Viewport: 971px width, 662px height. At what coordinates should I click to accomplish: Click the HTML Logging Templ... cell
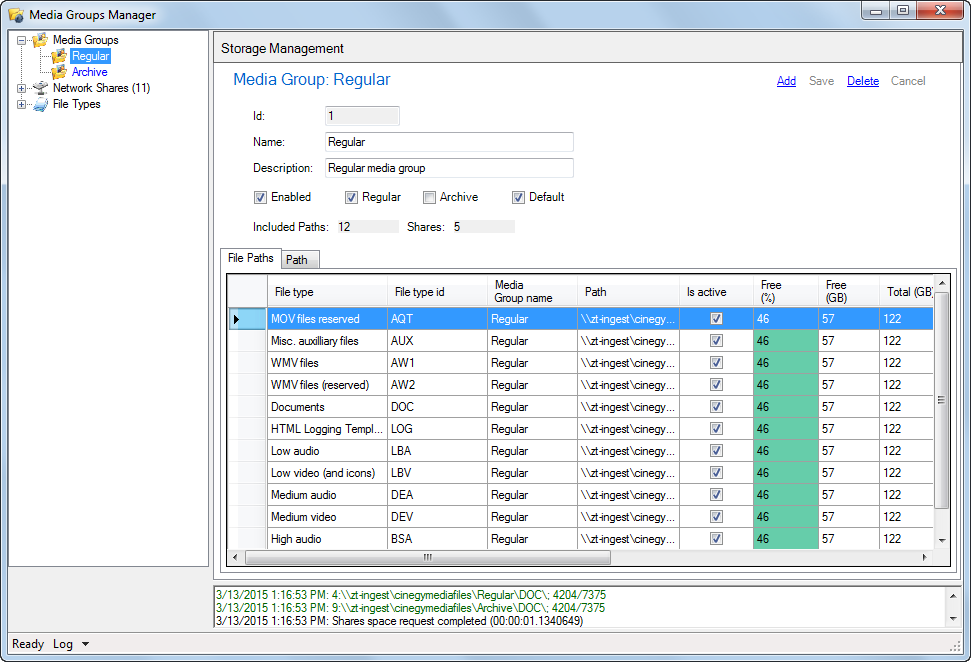click(x=327, y=429)
